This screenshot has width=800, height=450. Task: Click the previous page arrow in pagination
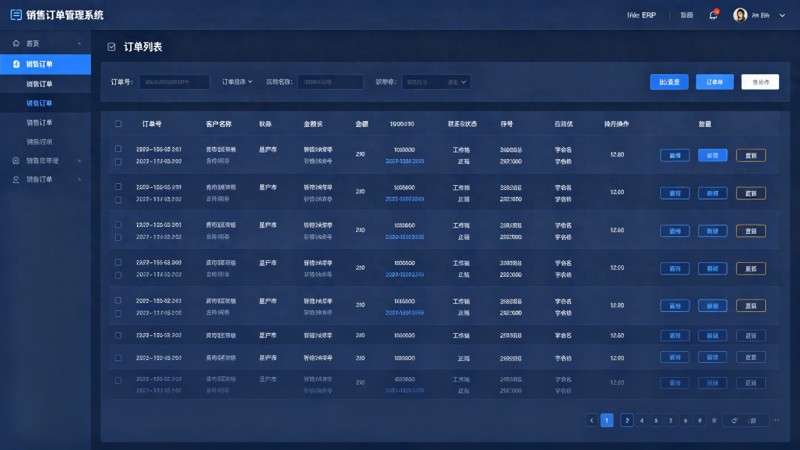coord(591,420)
